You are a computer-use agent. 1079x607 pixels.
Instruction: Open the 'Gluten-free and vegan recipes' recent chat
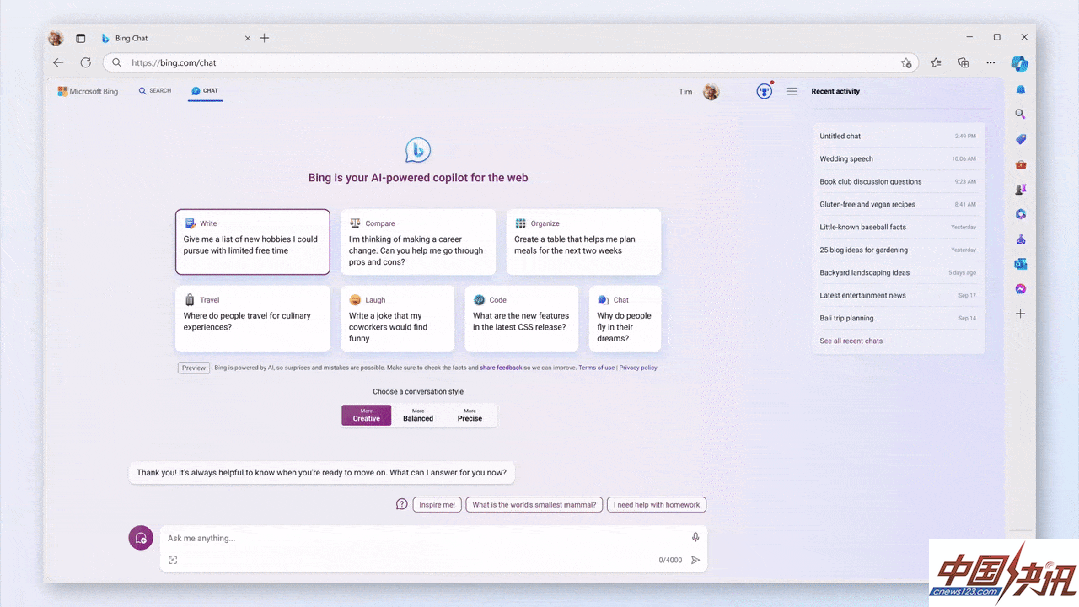click(898, 204)
